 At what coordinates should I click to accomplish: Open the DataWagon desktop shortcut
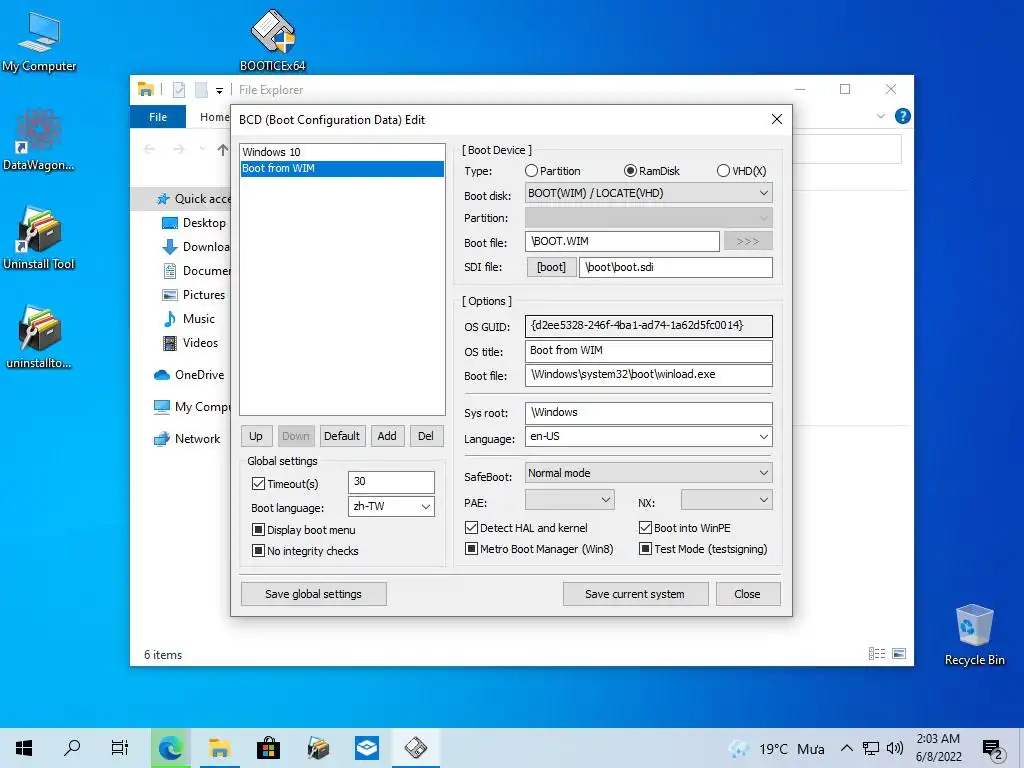click(x=39, y=140)
